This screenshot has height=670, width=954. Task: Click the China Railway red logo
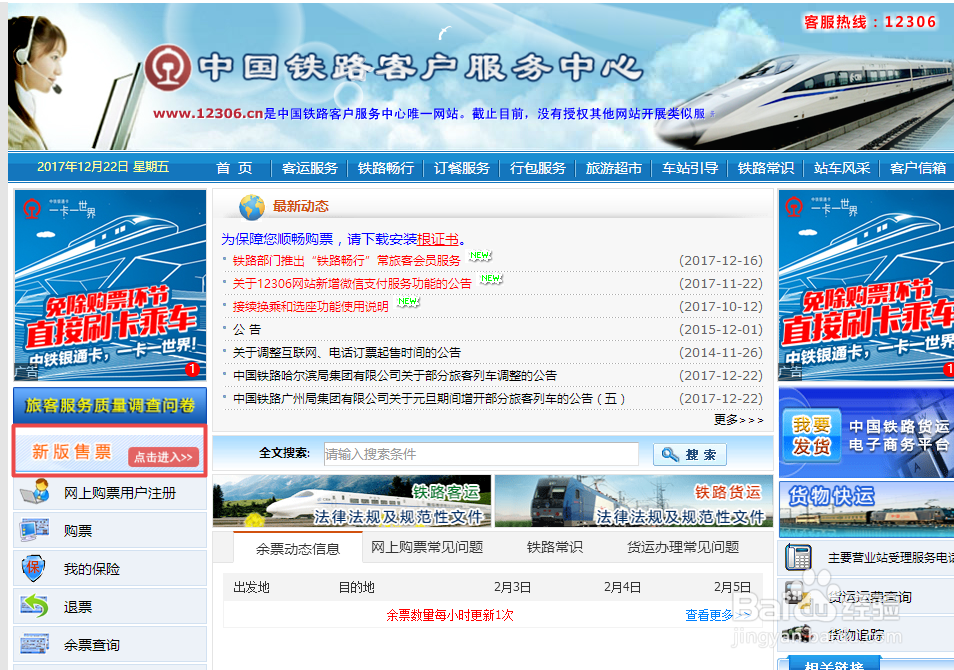(x=167, y=68)
